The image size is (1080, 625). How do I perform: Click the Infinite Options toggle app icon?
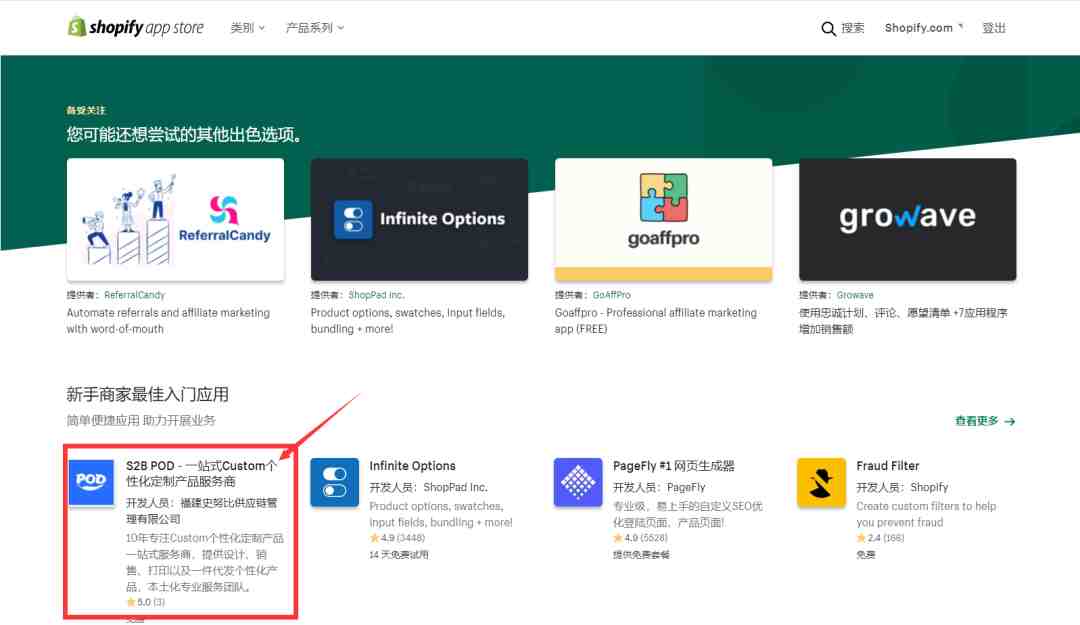[x=335, y=482]
